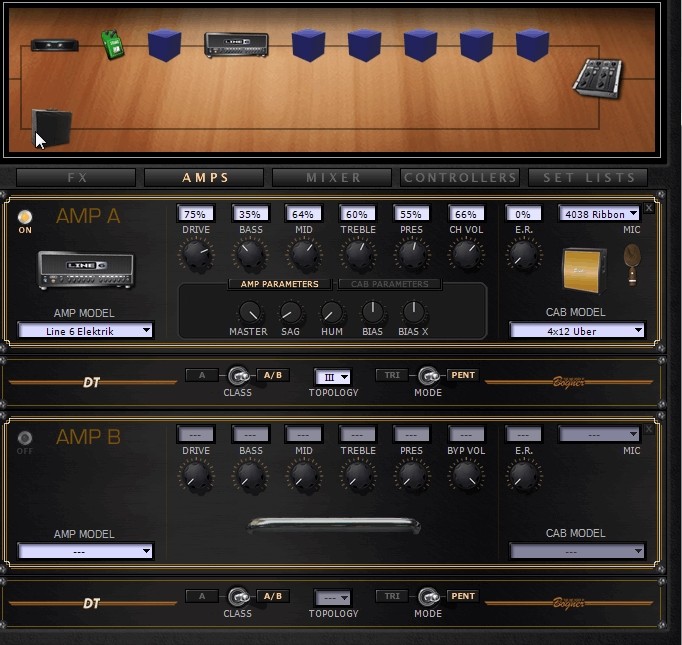
Task: Open the first DT Topology III dropdown
Action: [333, 377]
